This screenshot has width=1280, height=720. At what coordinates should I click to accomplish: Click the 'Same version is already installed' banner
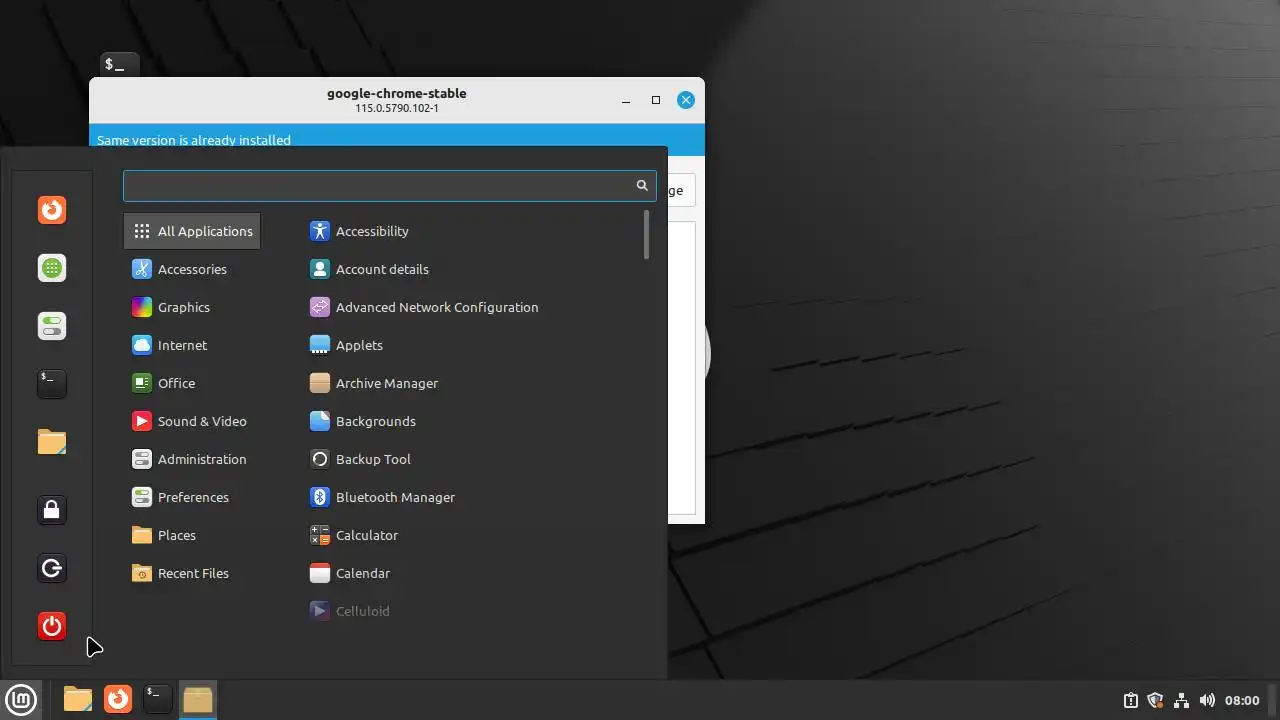(x=397, y=139)
